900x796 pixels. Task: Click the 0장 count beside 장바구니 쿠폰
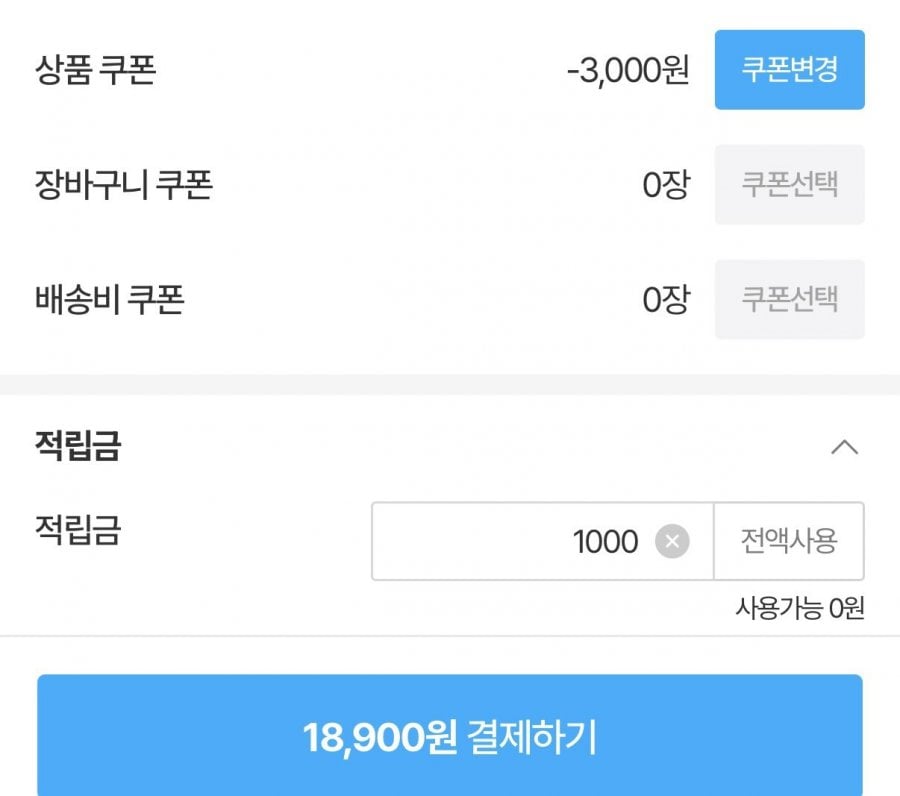[665, 186]
